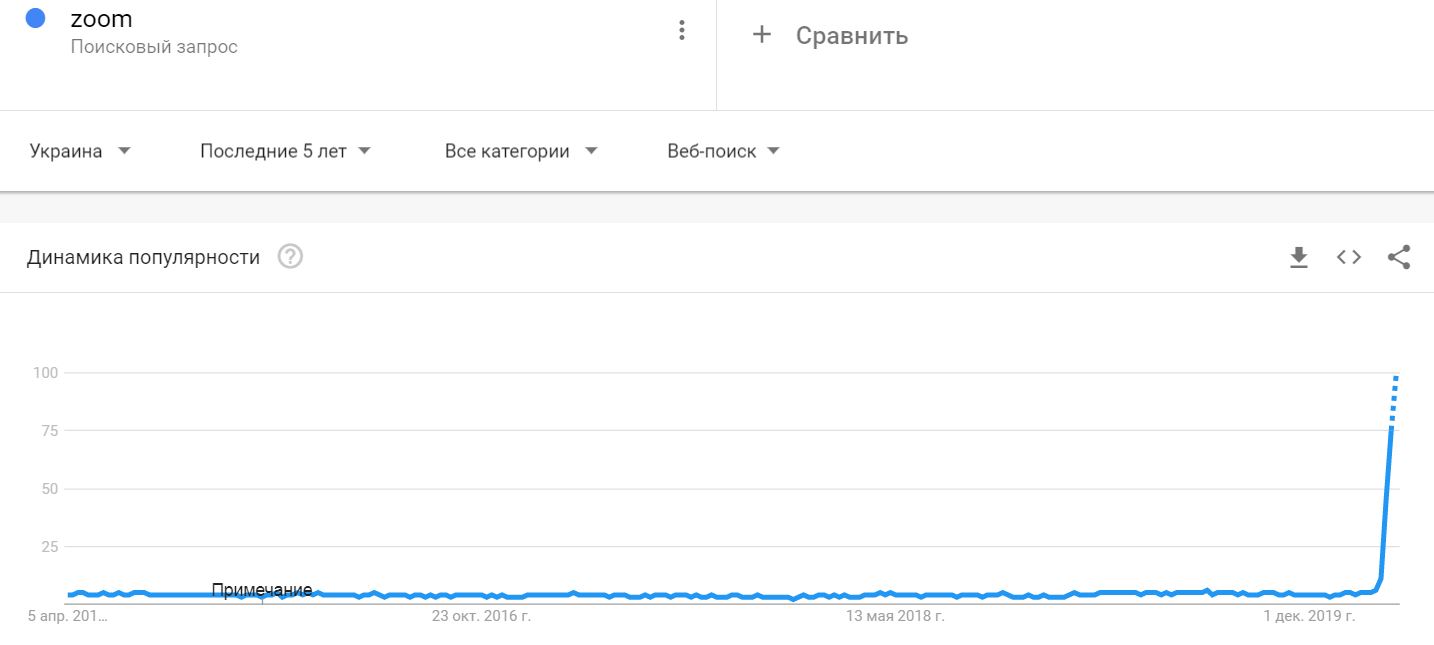Click the 23 окт. 2016 г. axis label
Screen dimensions: 1434x645
point(481,617)
